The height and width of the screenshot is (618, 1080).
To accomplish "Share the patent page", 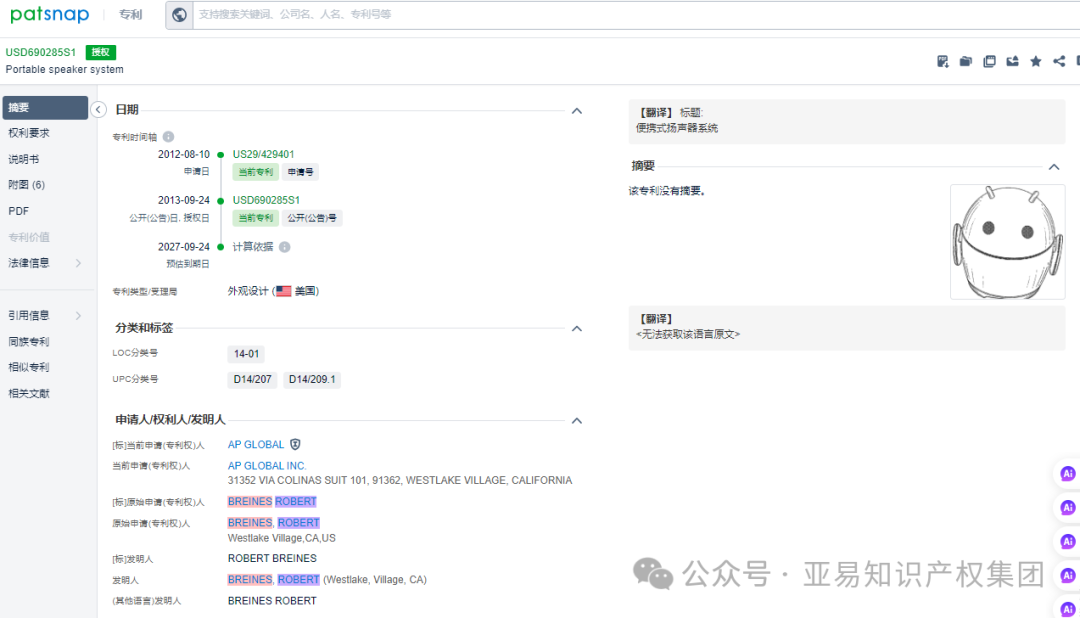I will [1059, 61].
